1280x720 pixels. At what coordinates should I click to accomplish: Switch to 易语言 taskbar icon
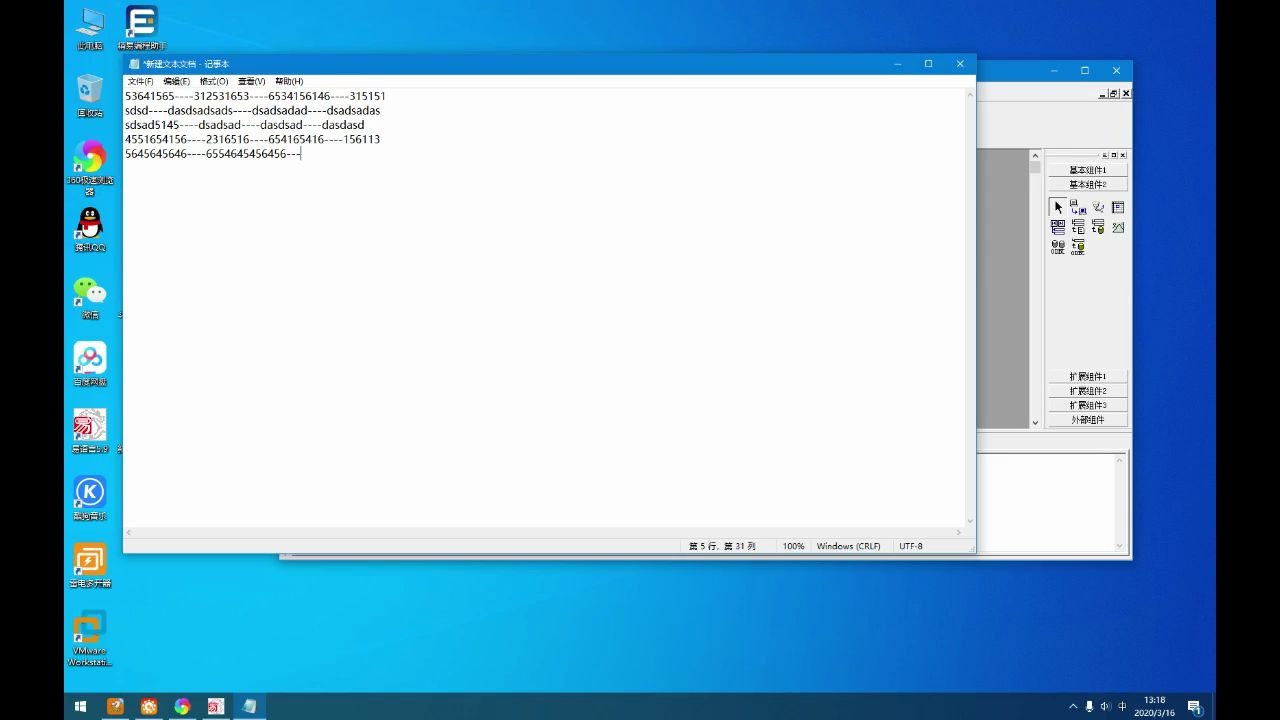(x=215, y=707)
